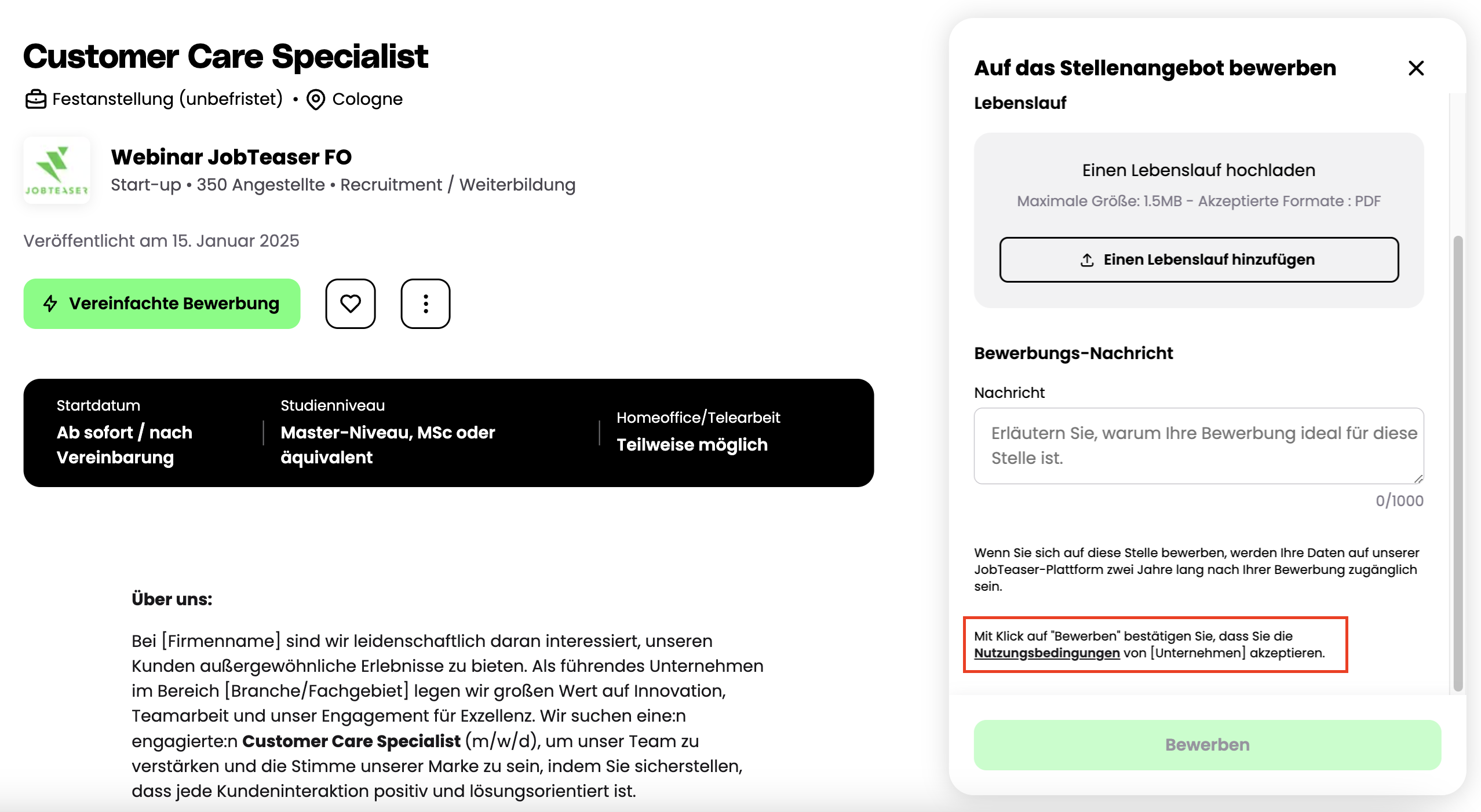This screenshot has height=812, width=1481.
Task: Click the Nachricht message text field
Action: pyautogui.click(x=1198, y=446)
